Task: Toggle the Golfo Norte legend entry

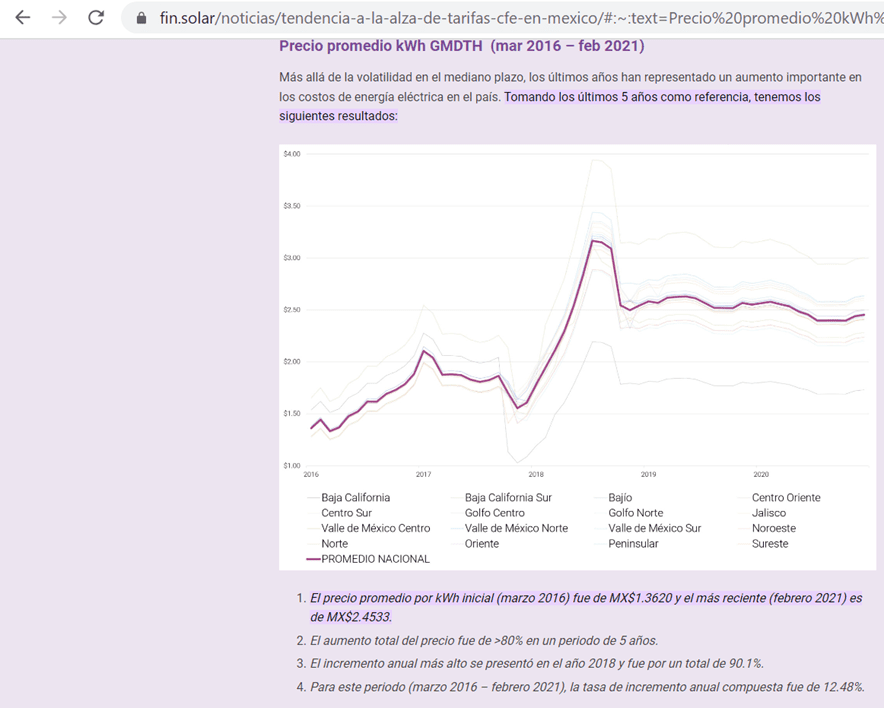Action: 635,513
